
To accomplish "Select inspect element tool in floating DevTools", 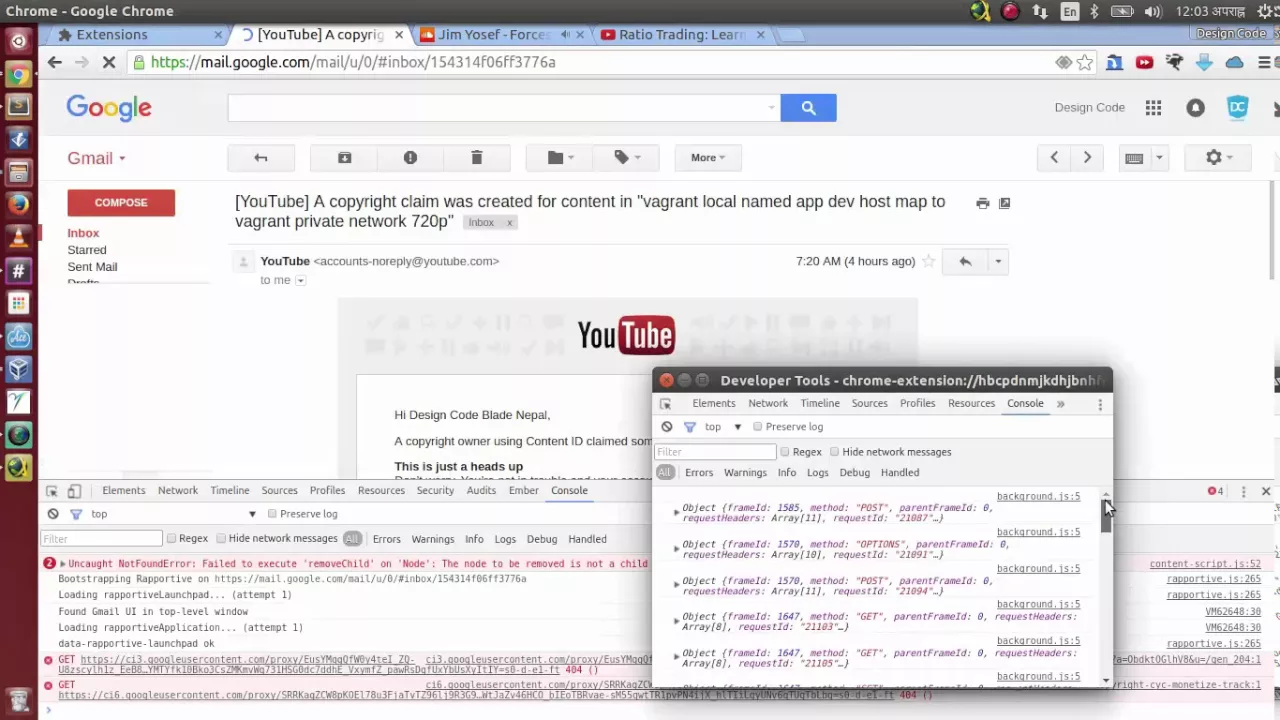I will click(x=665, y=404).
